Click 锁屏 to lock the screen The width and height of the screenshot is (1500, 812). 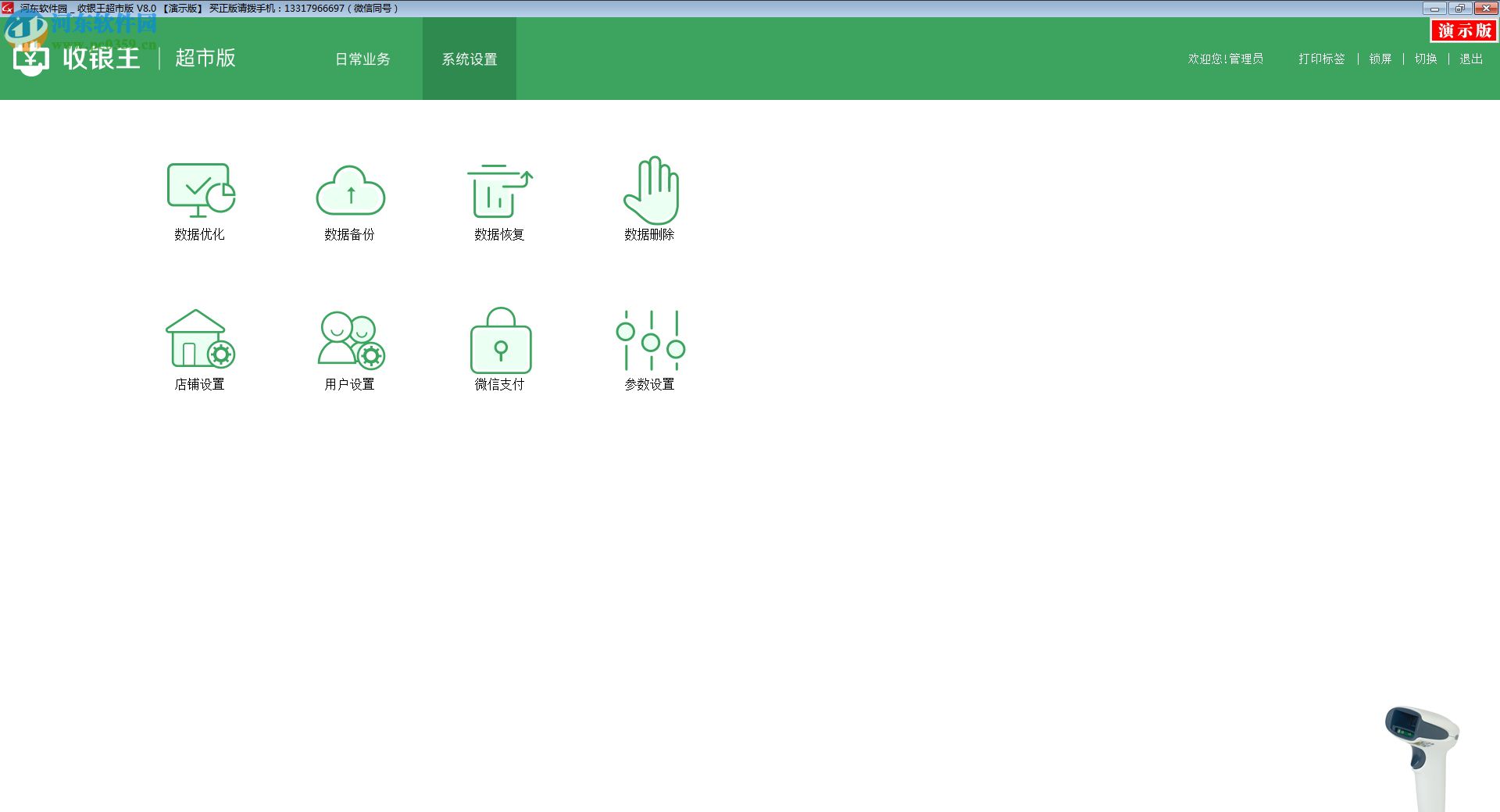(x=1380, y=59)
